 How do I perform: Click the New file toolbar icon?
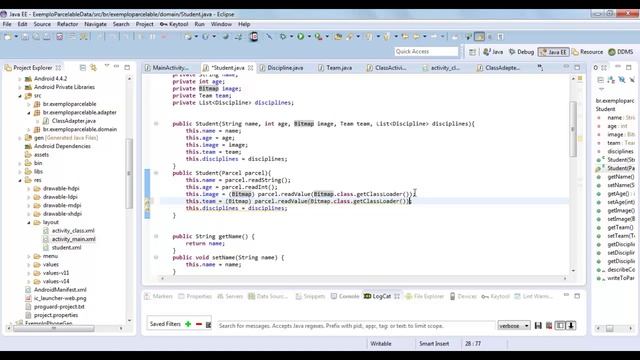tap(7, 37)
